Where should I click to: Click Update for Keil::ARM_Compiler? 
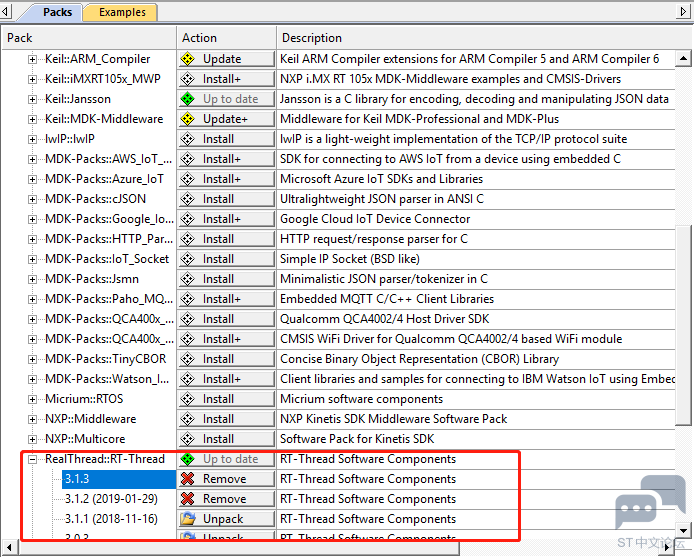[227, 59]
